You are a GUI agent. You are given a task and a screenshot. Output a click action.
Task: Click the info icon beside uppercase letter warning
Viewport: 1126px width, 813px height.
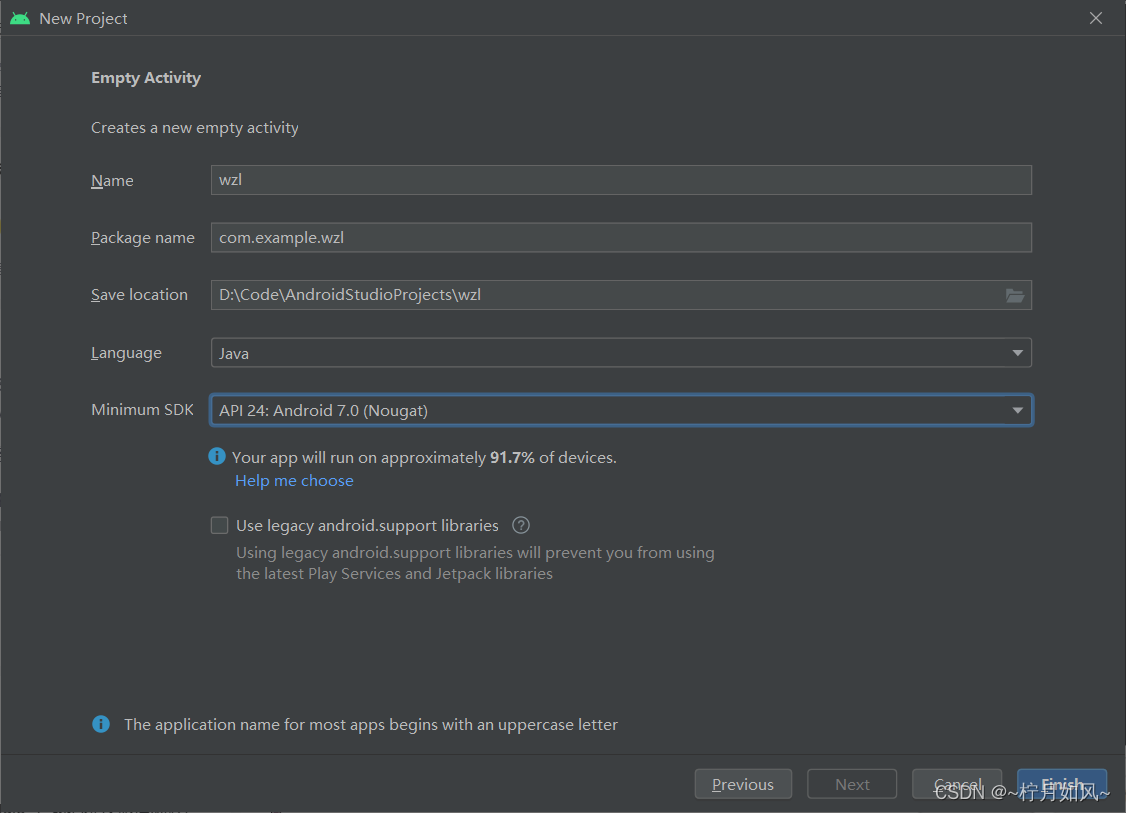(101, 724)
